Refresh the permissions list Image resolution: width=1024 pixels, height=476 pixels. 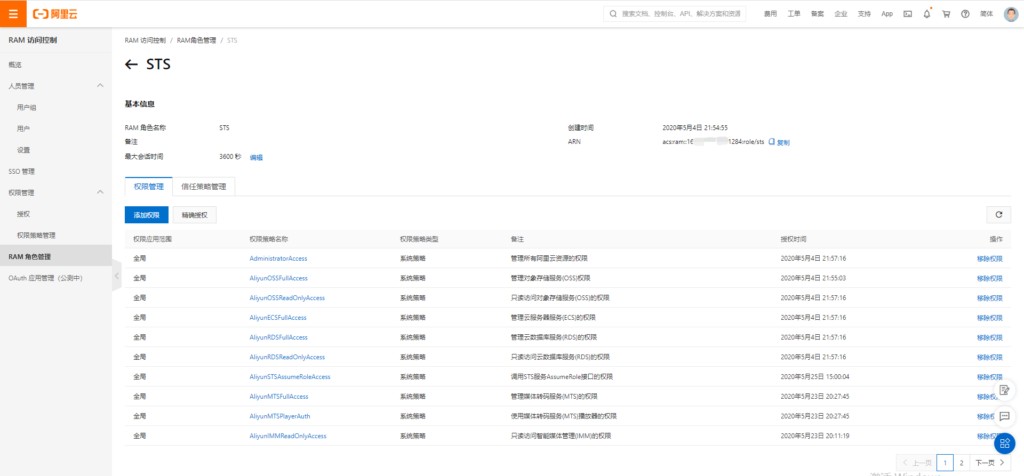tap(999, 214)
